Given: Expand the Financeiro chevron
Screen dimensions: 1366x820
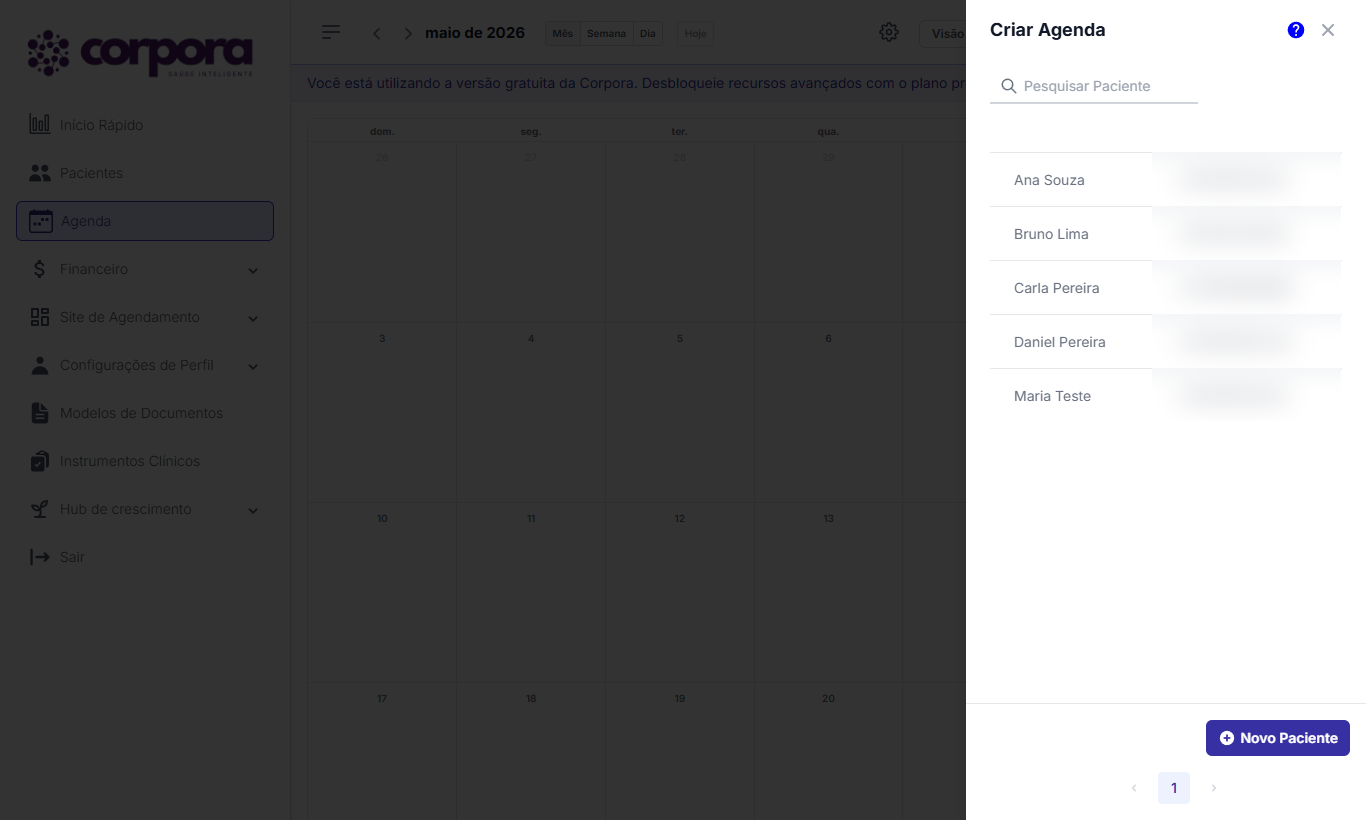Looking at the screenshot, I should tap(253, 270).
